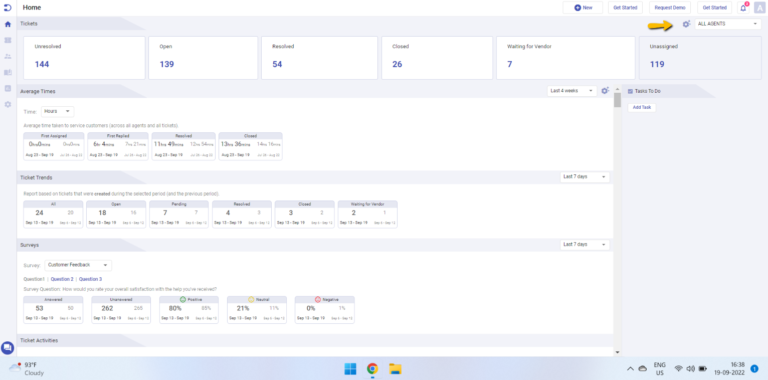This screenshot has height=380, width=768.
Task: Open the Resolved 54 tickets card
Action: pyautogui.click(x=320, y=58)
